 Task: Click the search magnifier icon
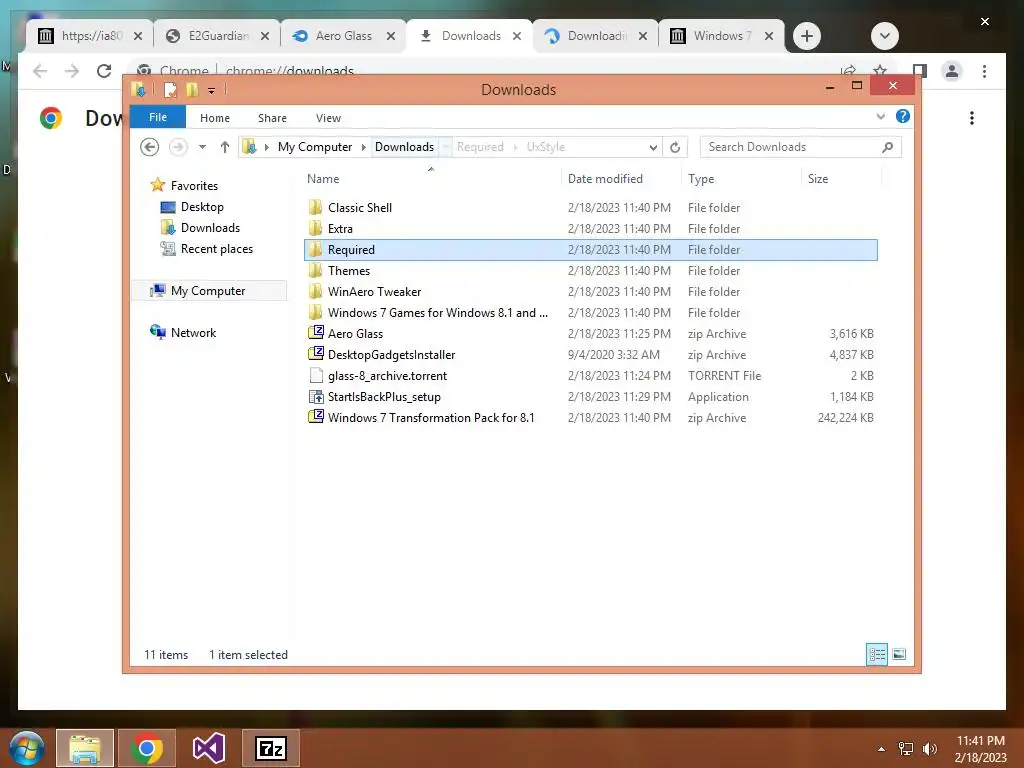tap(888, 147)
